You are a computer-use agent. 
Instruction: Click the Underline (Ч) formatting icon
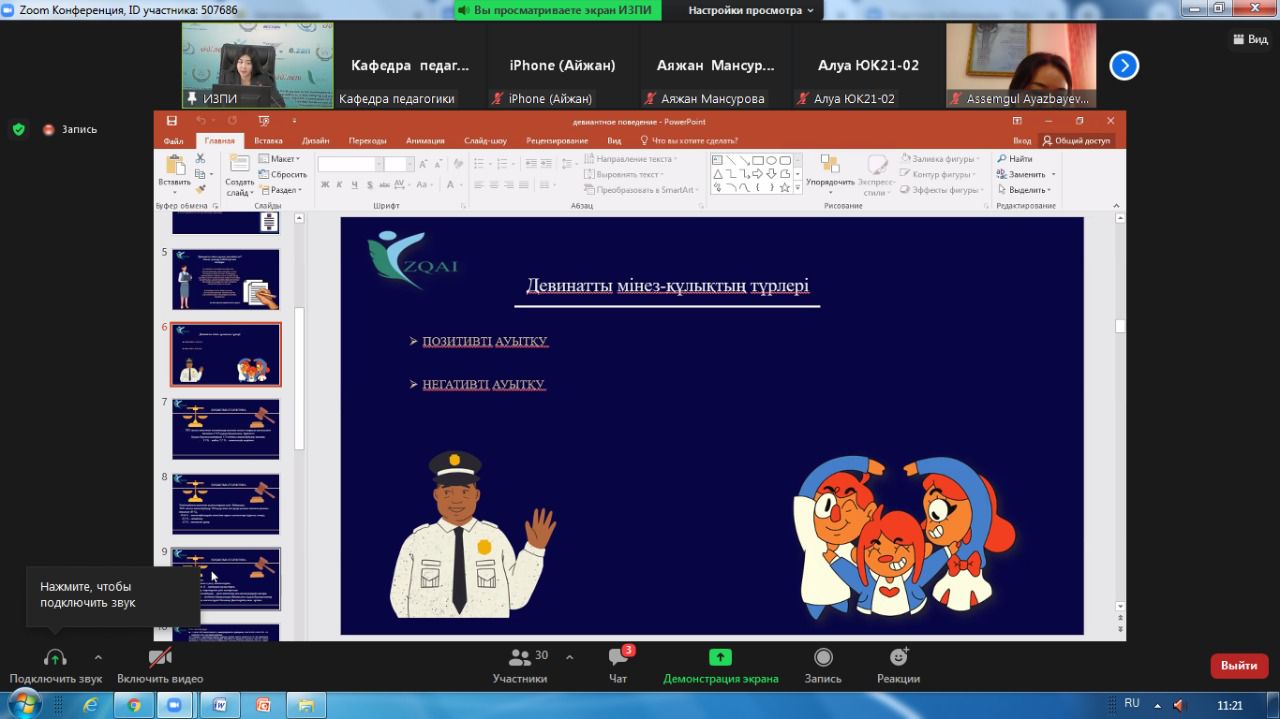click(x=354, y=185)
